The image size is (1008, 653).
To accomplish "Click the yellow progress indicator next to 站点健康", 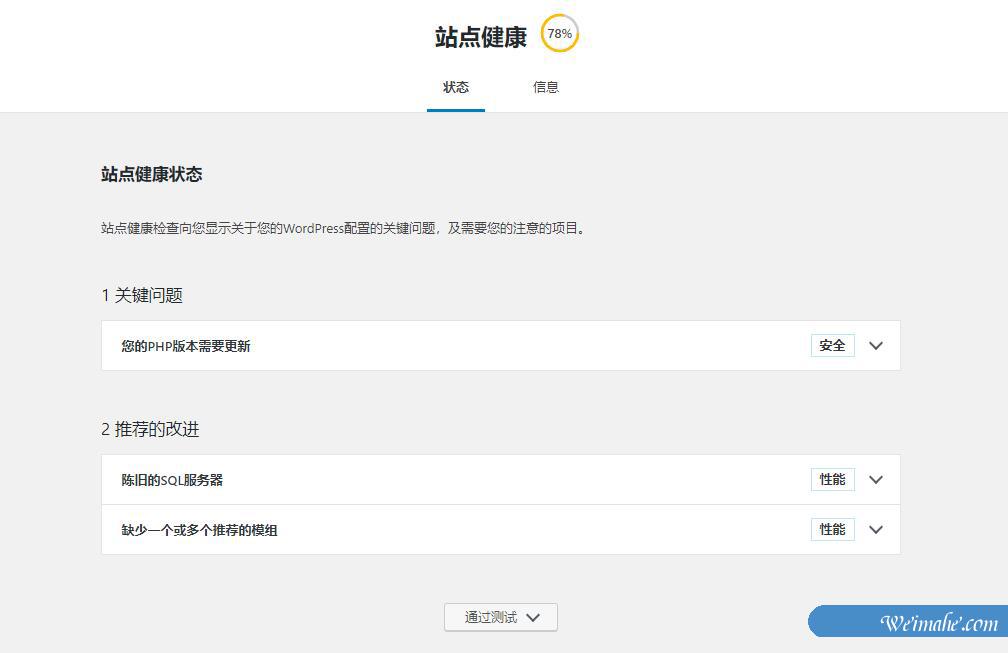I will [559, 33].
